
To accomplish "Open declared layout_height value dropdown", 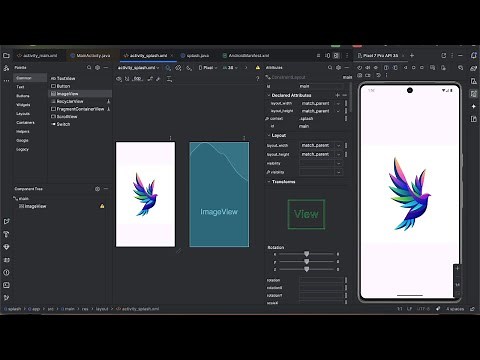I will (x=338, y=111).
